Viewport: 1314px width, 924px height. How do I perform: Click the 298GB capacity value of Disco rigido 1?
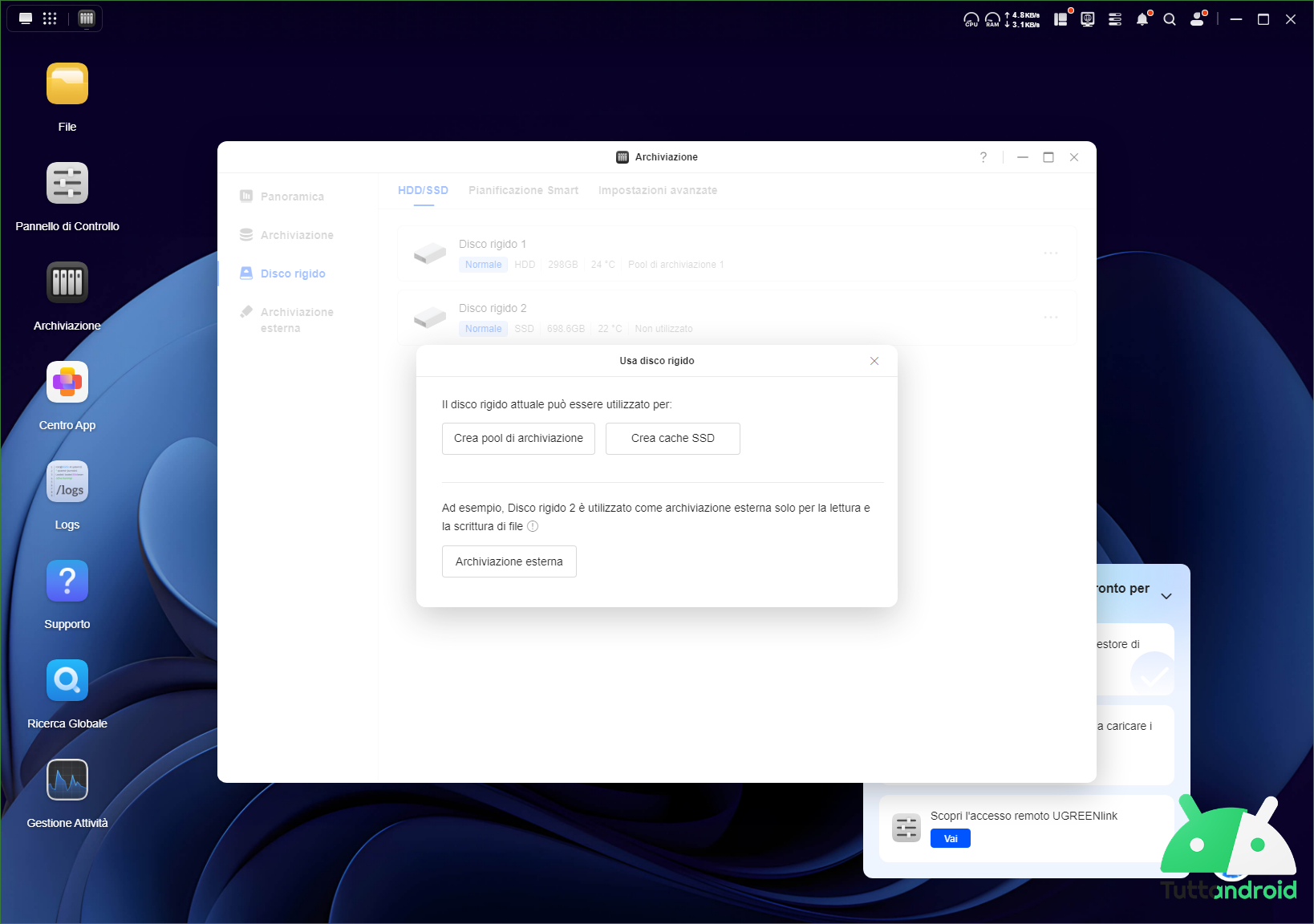(563, 265)
